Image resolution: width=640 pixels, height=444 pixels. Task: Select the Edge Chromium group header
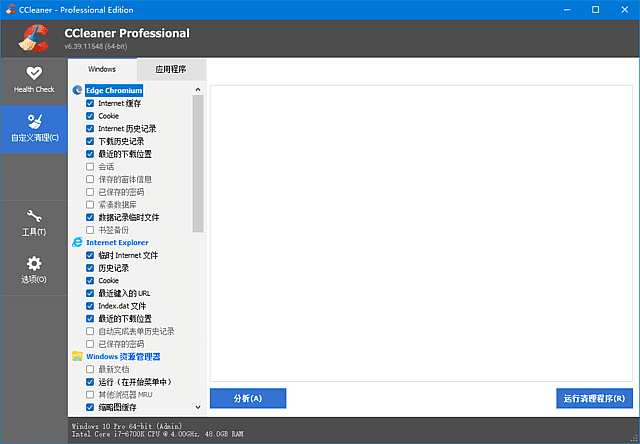click(x=114, y=90)
